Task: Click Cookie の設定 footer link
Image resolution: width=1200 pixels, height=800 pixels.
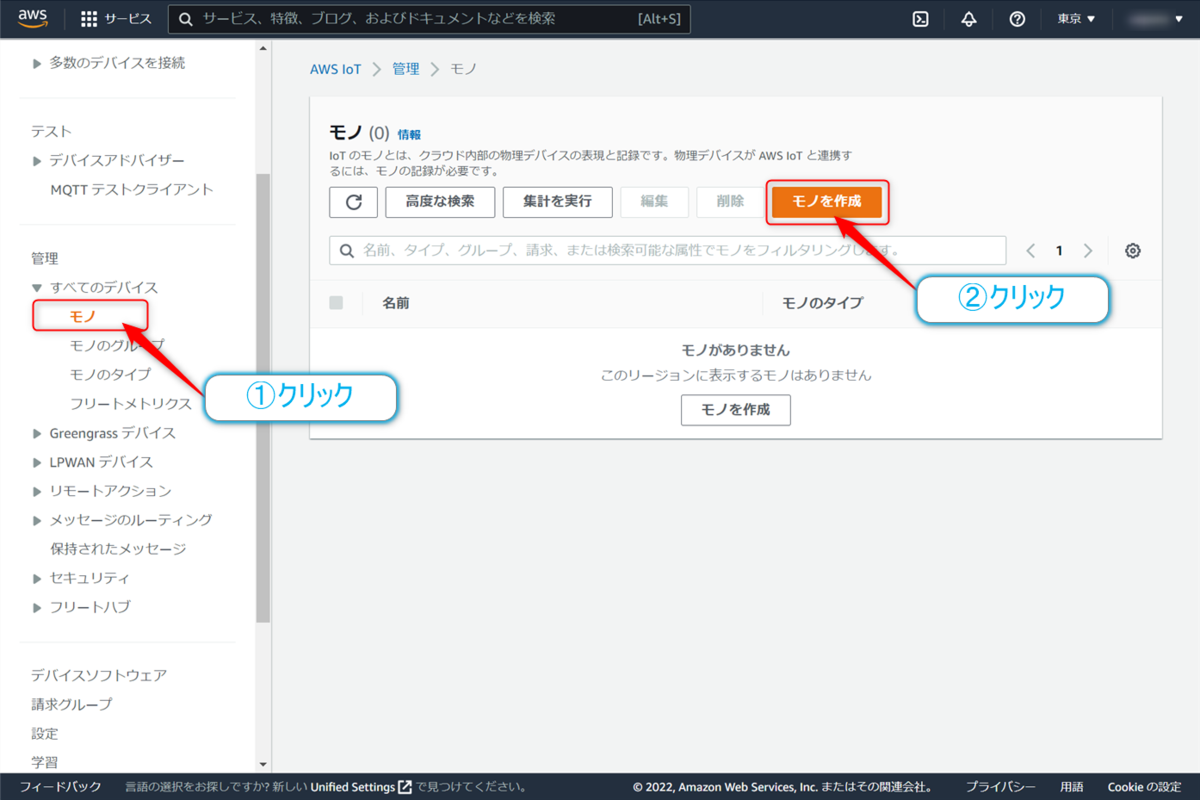Action: click(1144, 787)
